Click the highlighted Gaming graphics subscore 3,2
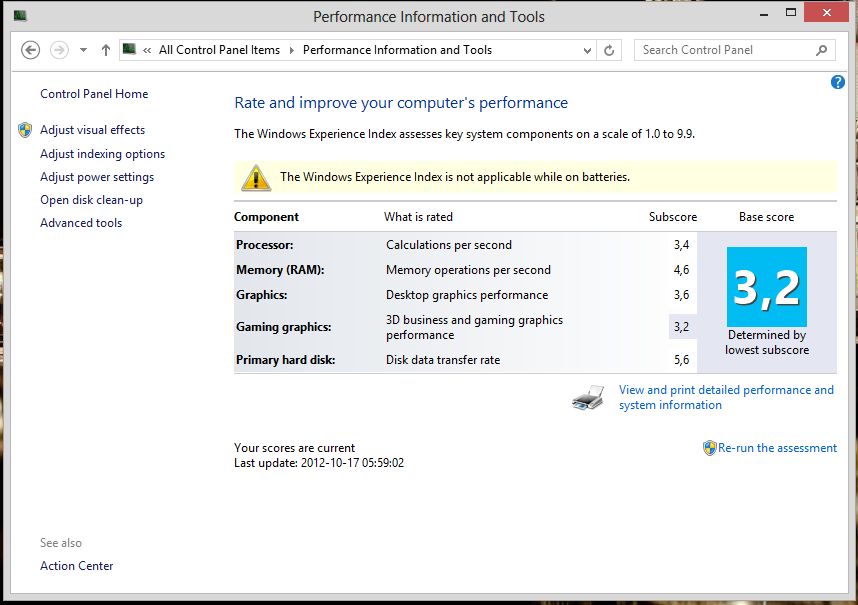The image size is (858, 605). 682,327
